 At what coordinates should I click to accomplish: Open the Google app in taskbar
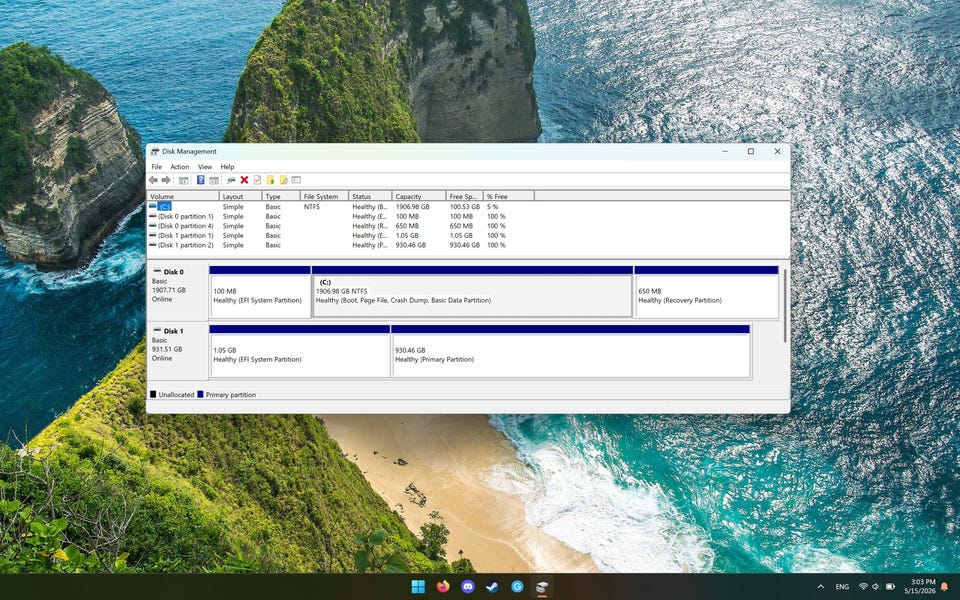point(517,587)
